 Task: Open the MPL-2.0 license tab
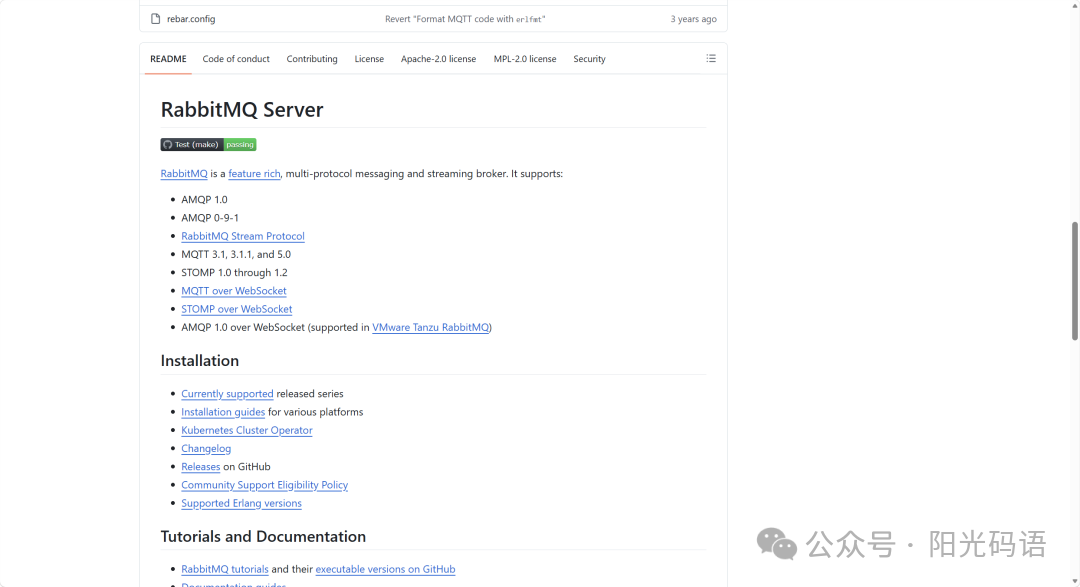click(x=525, y=59)
